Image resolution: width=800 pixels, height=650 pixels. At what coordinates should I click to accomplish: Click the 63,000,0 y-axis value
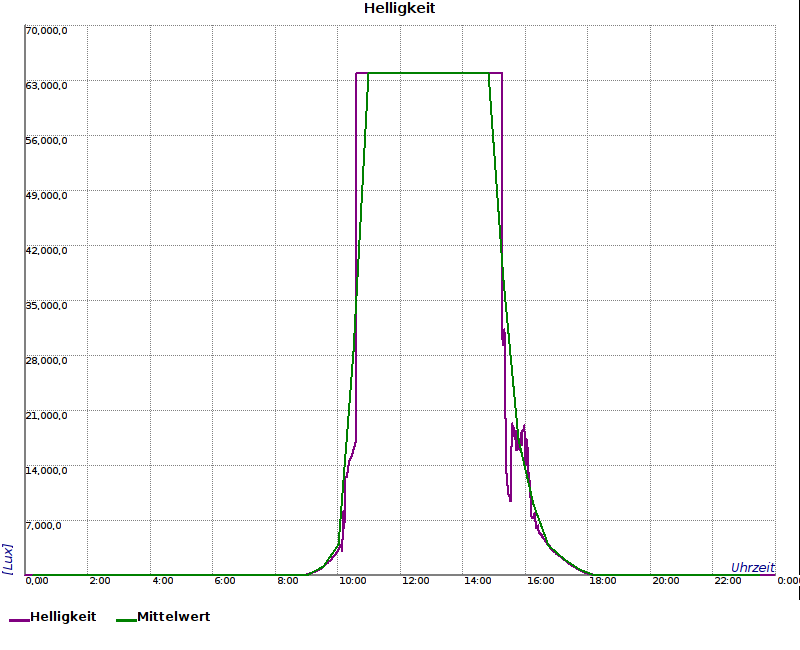(x=46, y=86)
